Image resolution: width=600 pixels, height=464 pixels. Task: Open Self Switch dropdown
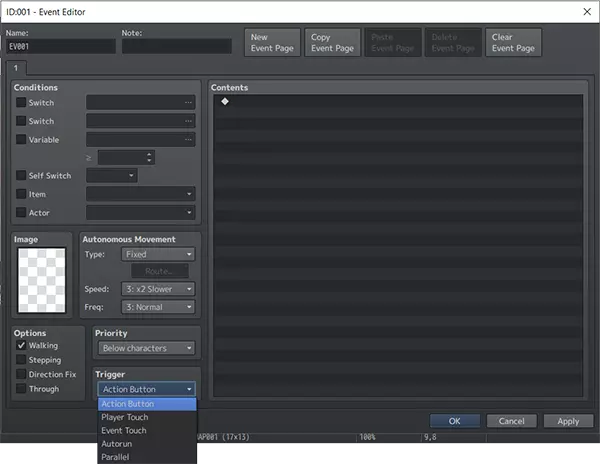pos(111,176)
